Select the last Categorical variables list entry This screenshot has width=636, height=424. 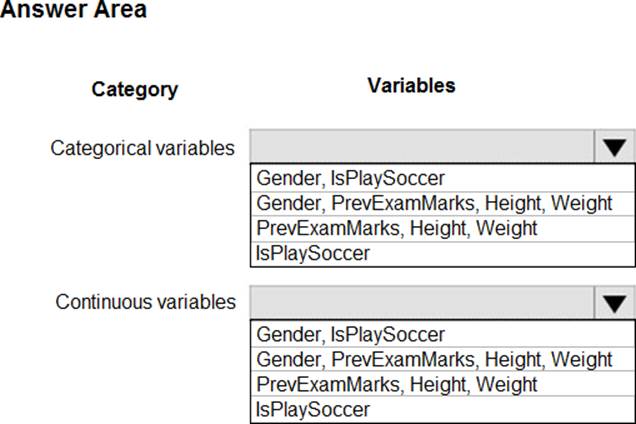click(313, 253)
